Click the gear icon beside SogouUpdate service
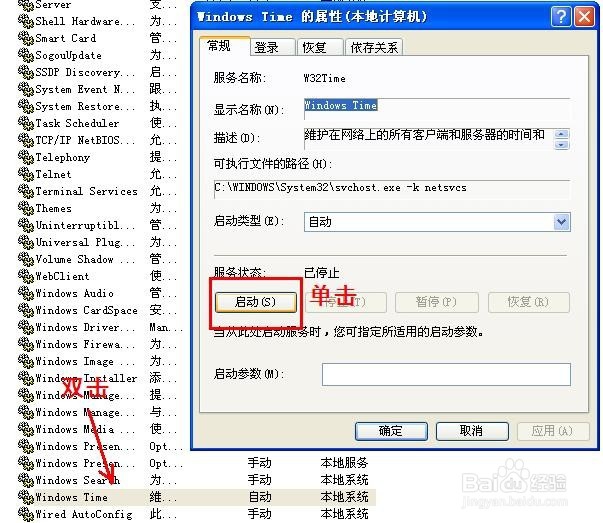Viewport: 603px width, 523px height. click(x=26, y=55)
